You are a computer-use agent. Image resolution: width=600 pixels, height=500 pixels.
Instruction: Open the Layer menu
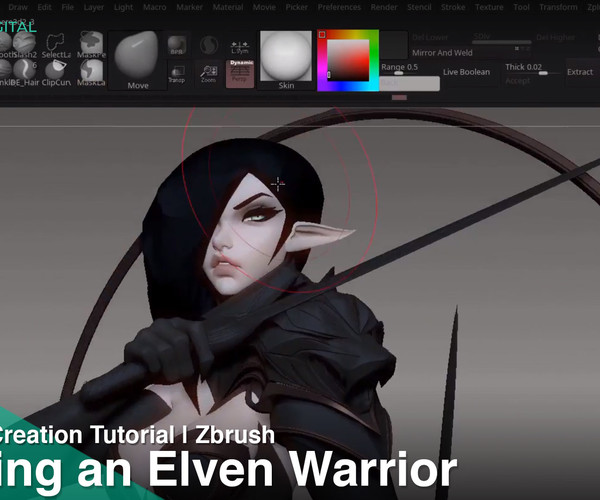click(x=93, y=7)
